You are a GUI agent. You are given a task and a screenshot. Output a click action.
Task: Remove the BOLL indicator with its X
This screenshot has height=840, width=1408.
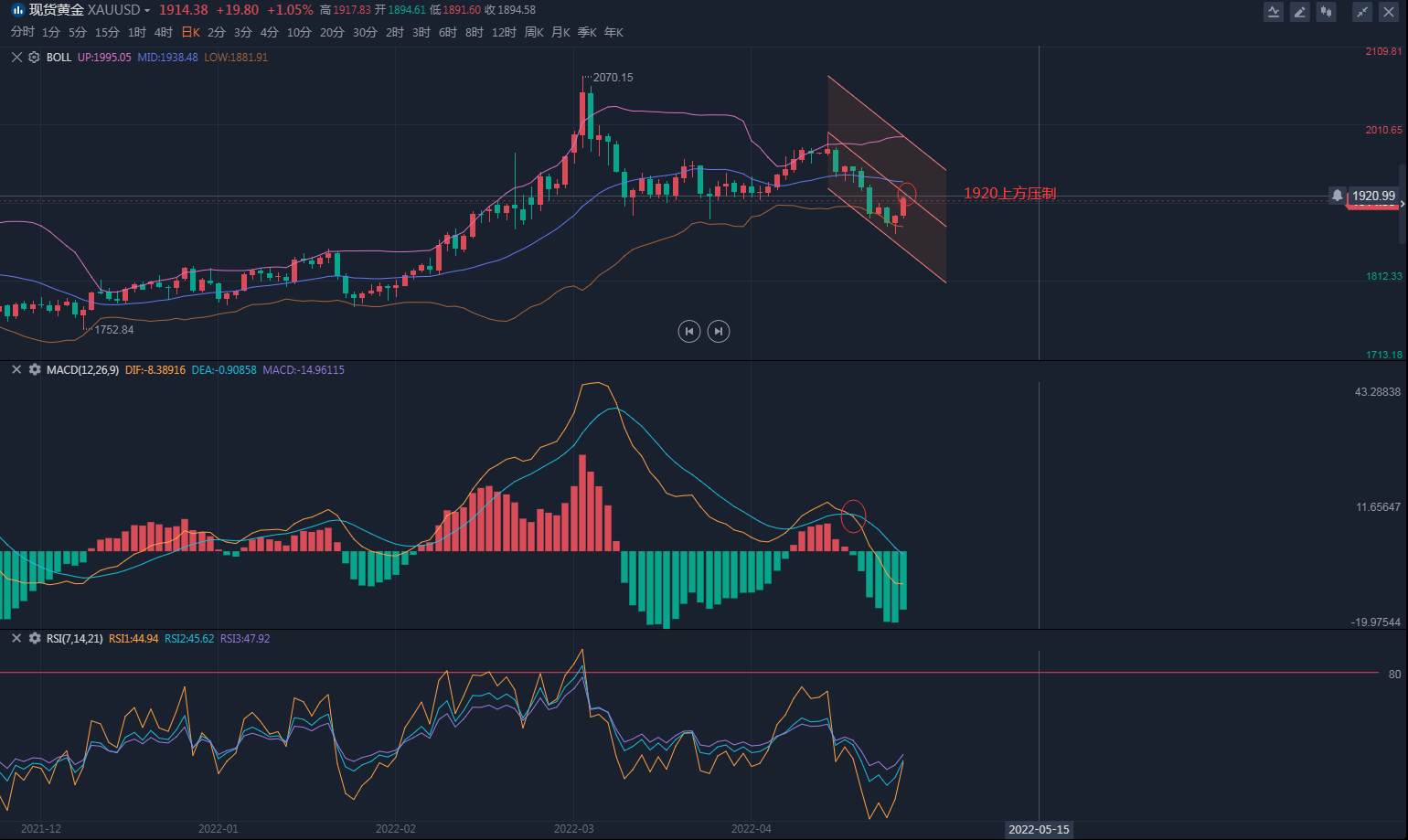click(x=16, y=57)
